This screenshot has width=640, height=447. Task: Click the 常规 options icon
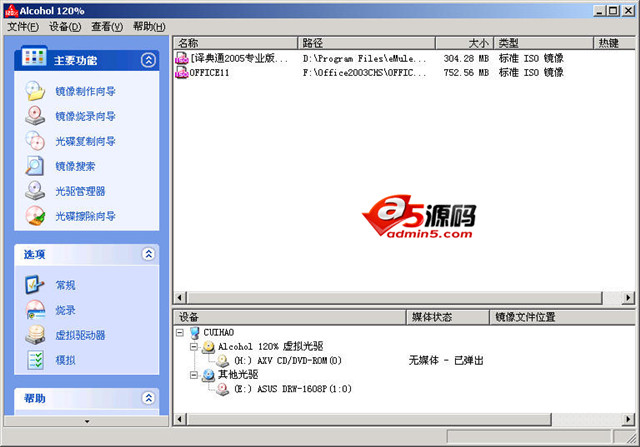(x=35, y=285)
